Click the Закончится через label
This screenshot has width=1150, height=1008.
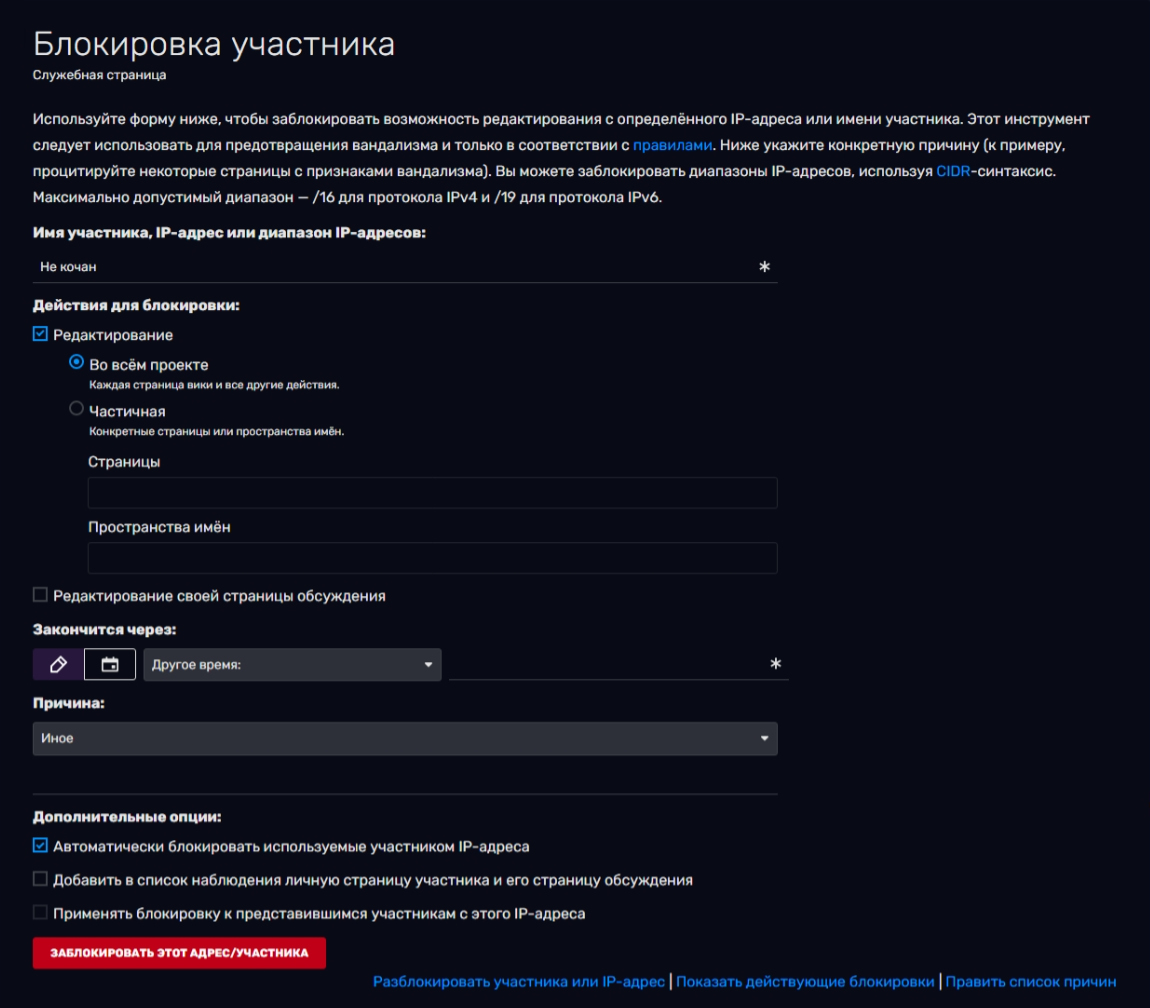pyautogui.click(x=104, y=629)
